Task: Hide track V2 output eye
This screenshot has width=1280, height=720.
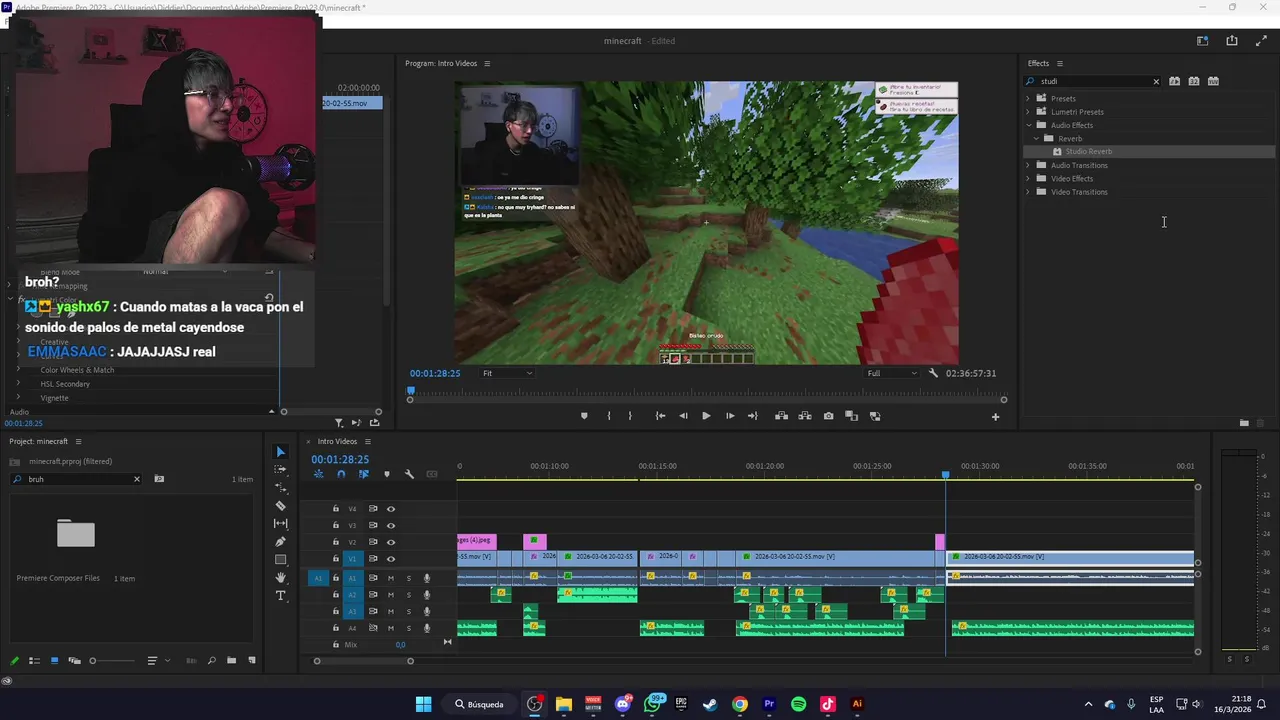Action: [x=391, y=542]
